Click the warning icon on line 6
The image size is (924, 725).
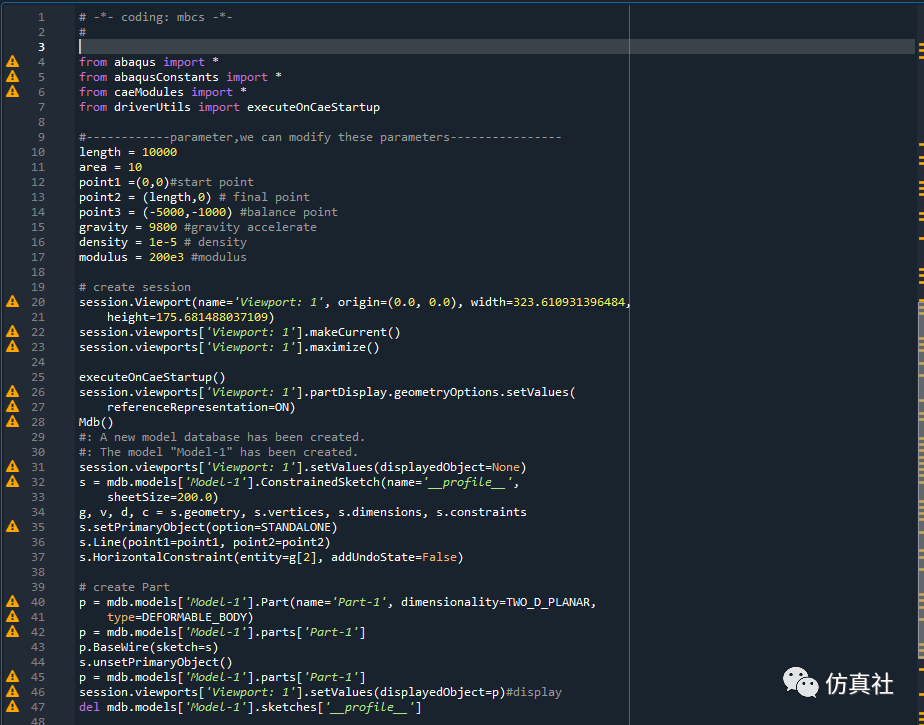pyautogui.click(x=12, y=92)
